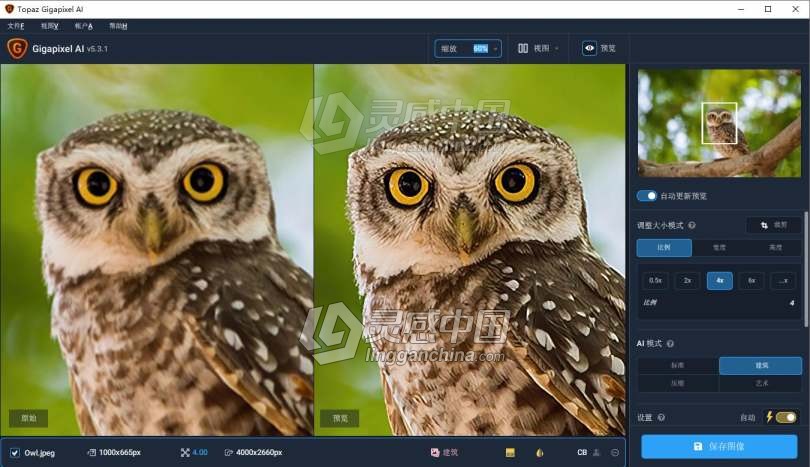The image size is (810, 467).
Task: Open the 视图 (View) menu in menu bar
Action: (x=50, y=26)
